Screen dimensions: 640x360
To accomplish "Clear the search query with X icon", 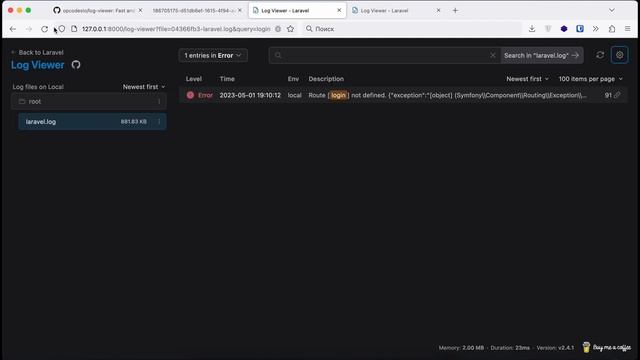I will click(493, 55).
